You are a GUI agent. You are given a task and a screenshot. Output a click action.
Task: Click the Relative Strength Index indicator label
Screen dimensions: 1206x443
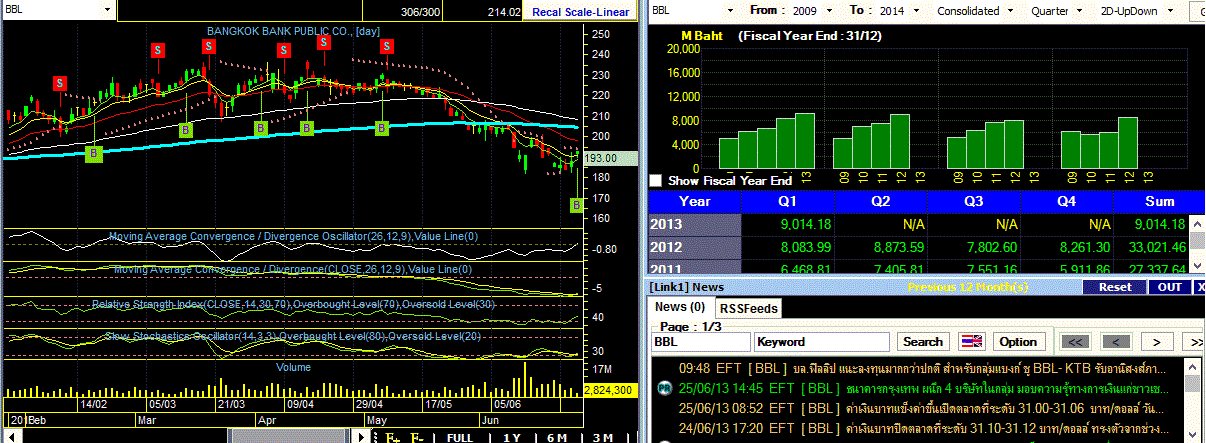[x=292, y=303]
